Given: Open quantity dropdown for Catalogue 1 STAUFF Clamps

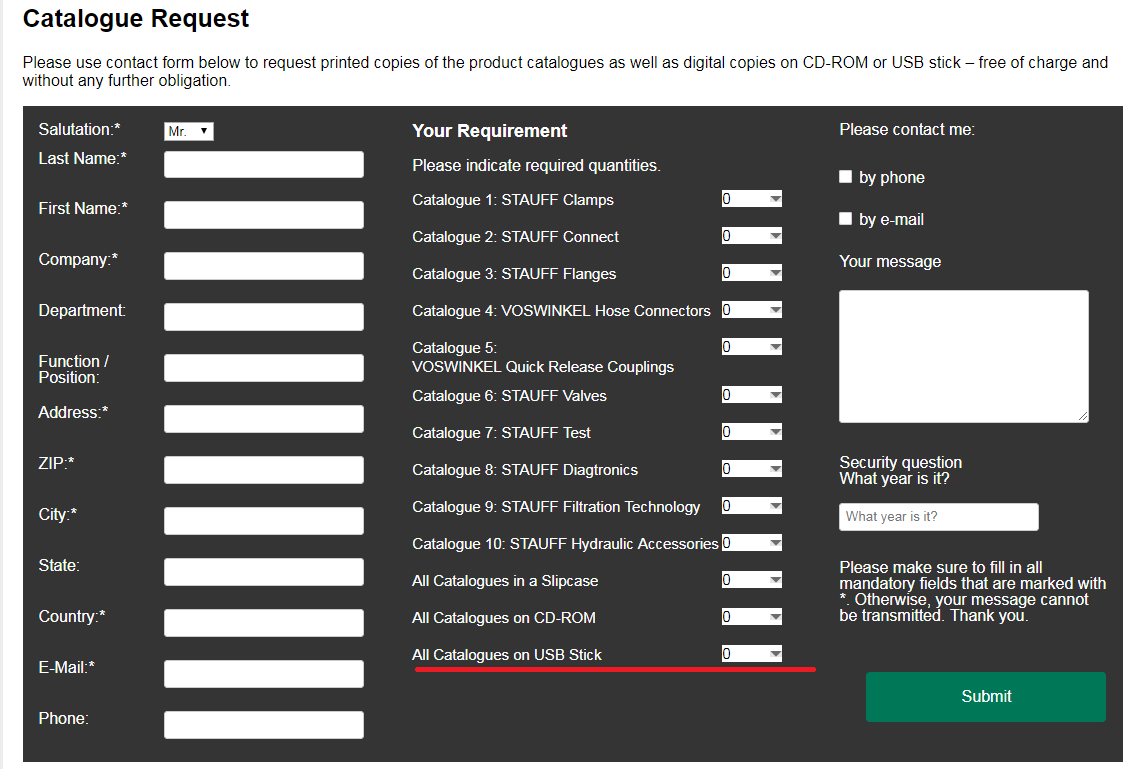Looking at the screenshot, I should tap(752, 199).
